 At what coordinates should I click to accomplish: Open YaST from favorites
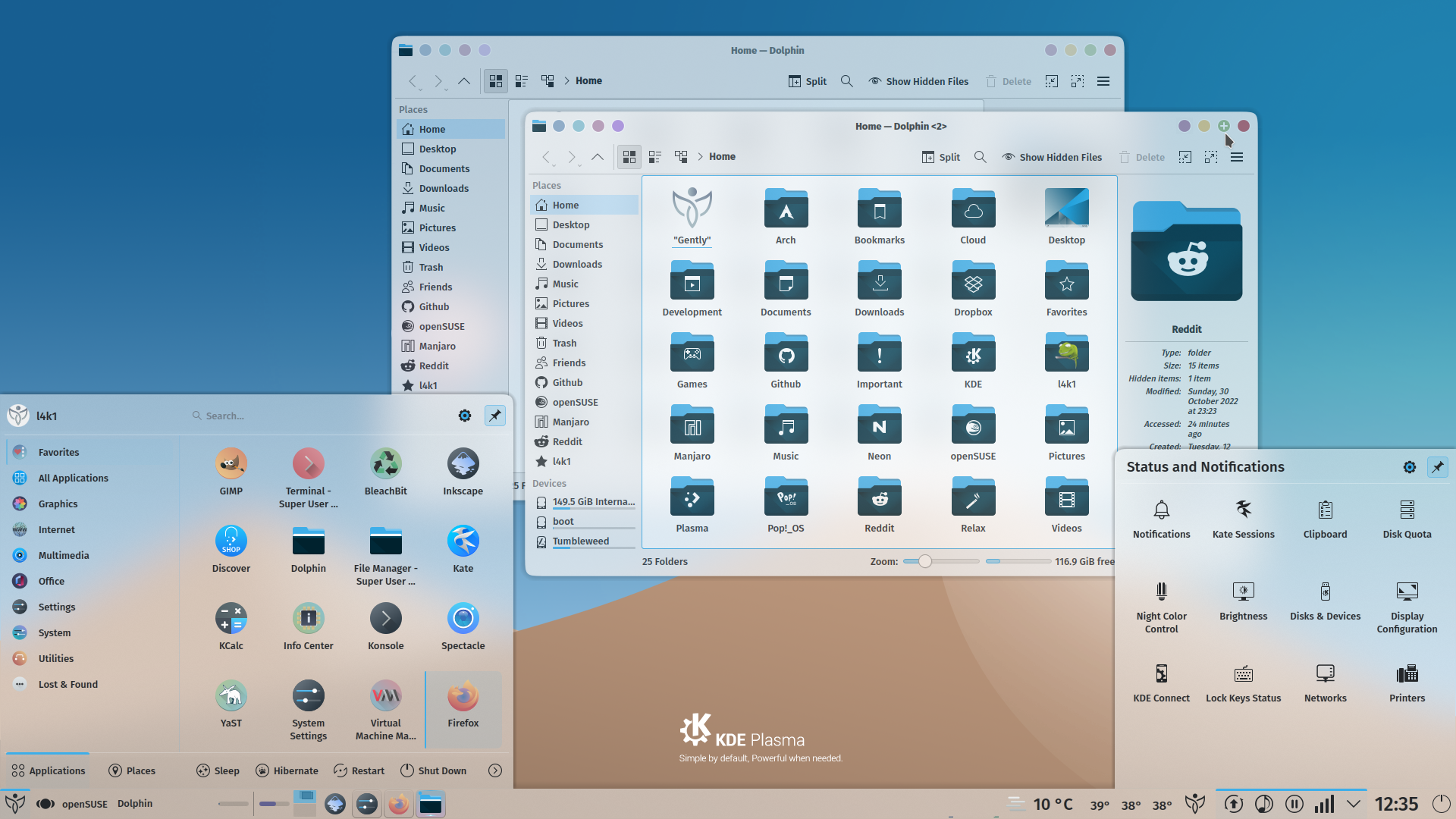(231, 704)
